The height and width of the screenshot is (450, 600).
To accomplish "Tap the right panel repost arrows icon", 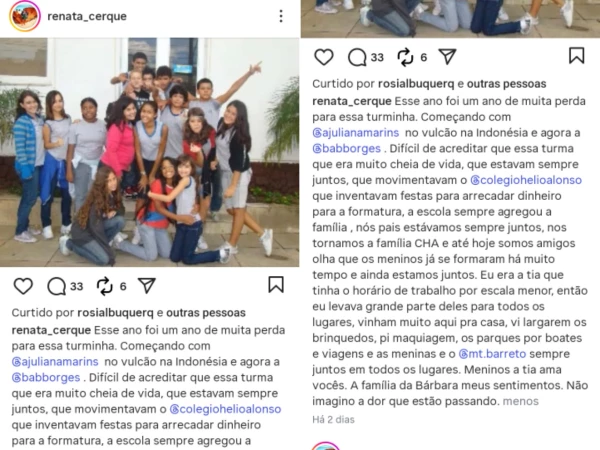I will [x=405, y=57].
